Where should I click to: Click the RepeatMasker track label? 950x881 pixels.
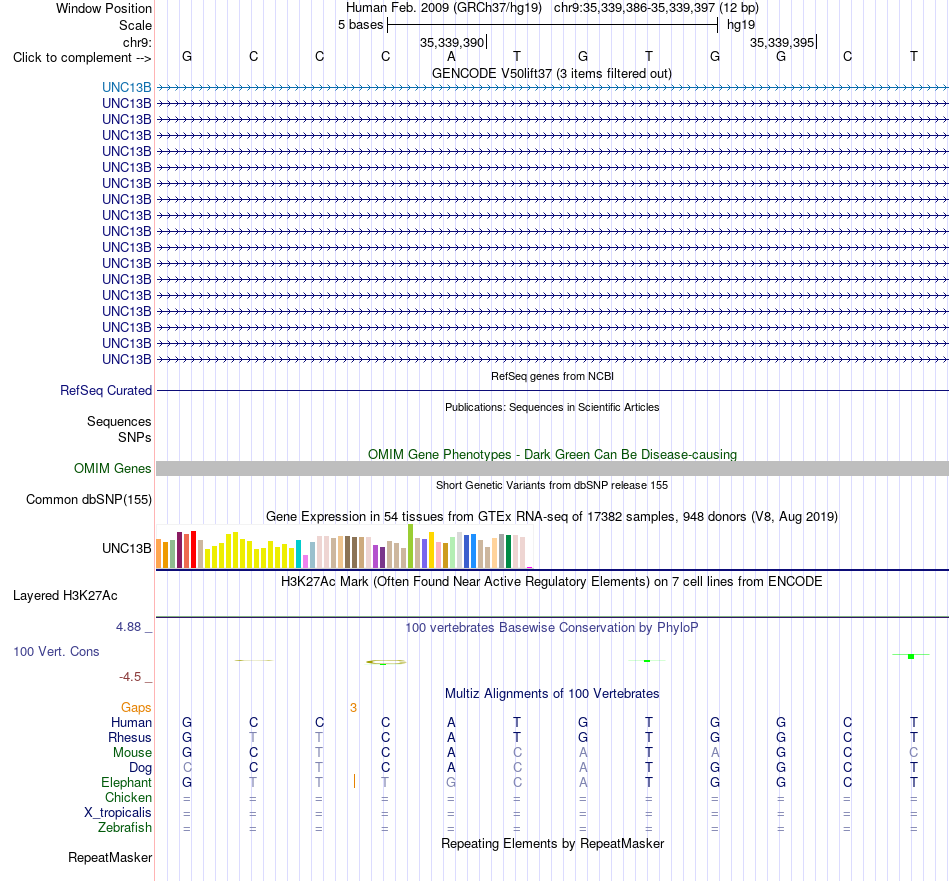click(x=110, y=857)
